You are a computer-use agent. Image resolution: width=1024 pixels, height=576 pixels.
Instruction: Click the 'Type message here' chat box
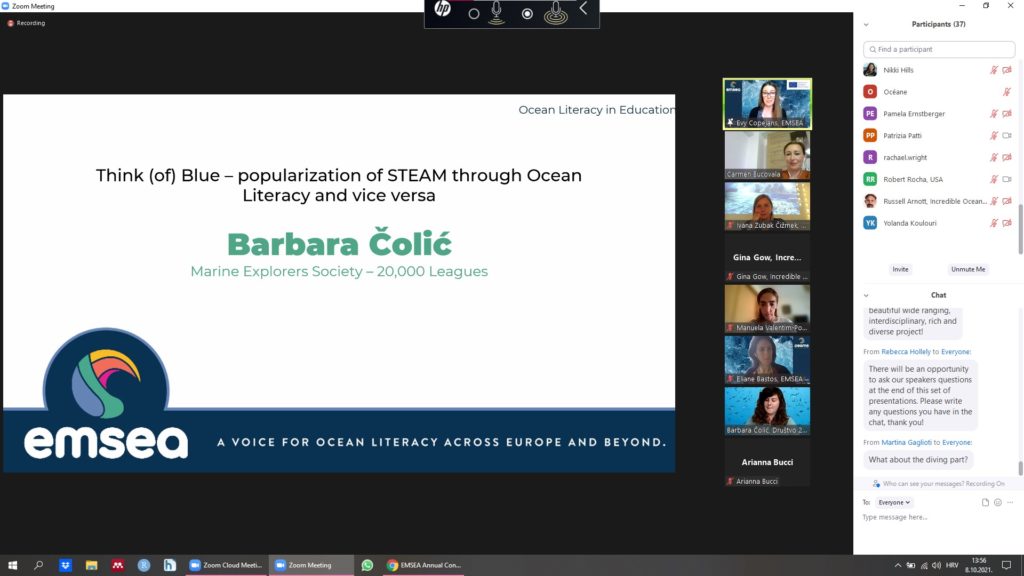coord(938,517)
